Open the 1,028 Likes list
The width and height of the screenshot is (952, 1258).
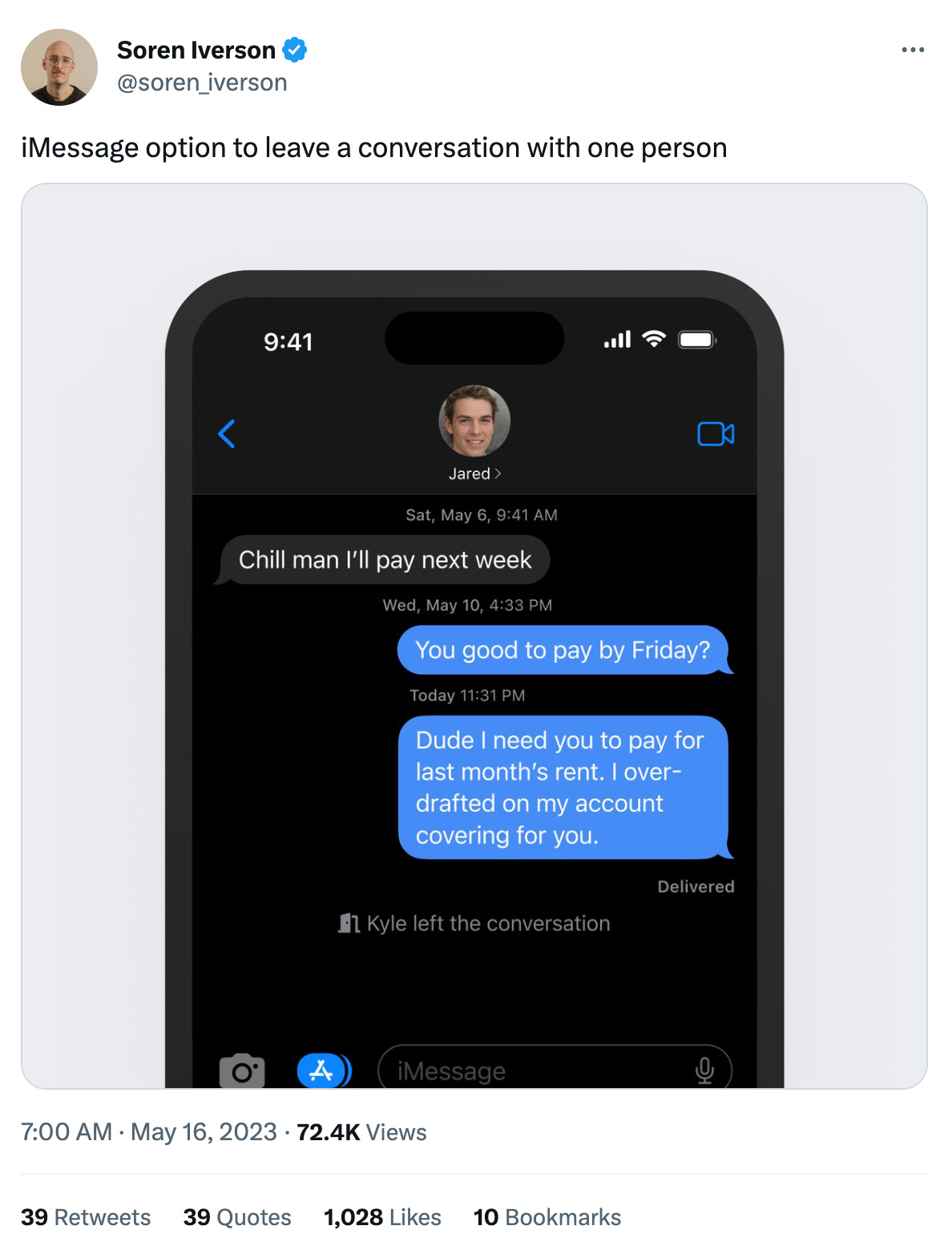(382, 1217)
